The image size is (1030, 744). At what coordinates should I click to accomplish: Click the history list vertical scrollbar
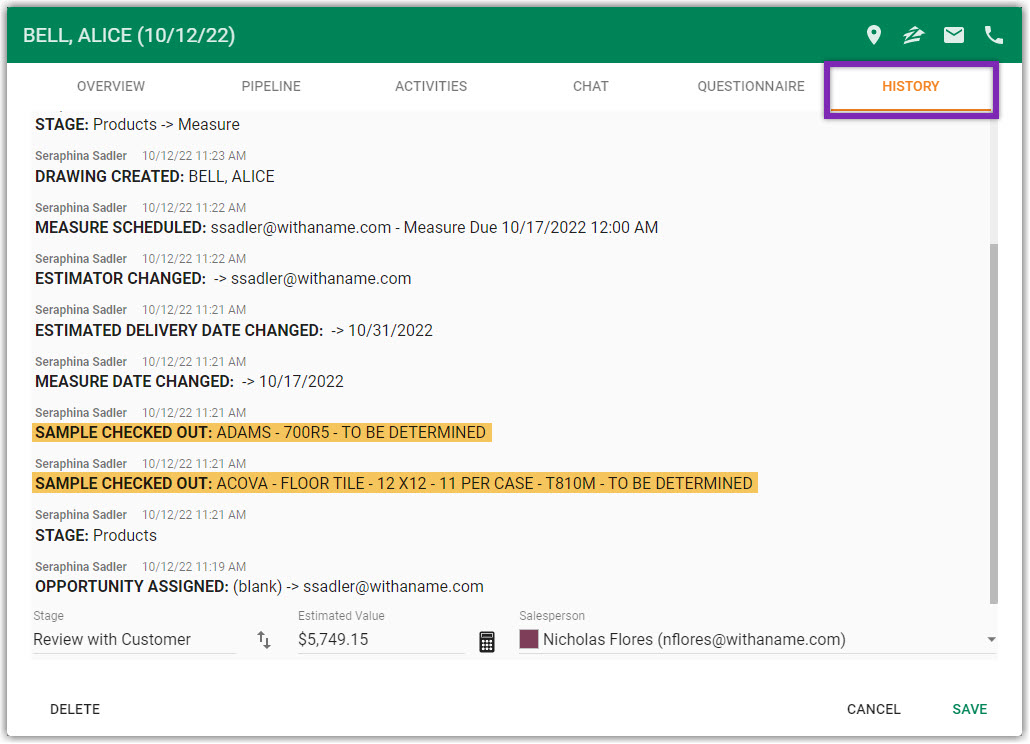pos(992,420)
